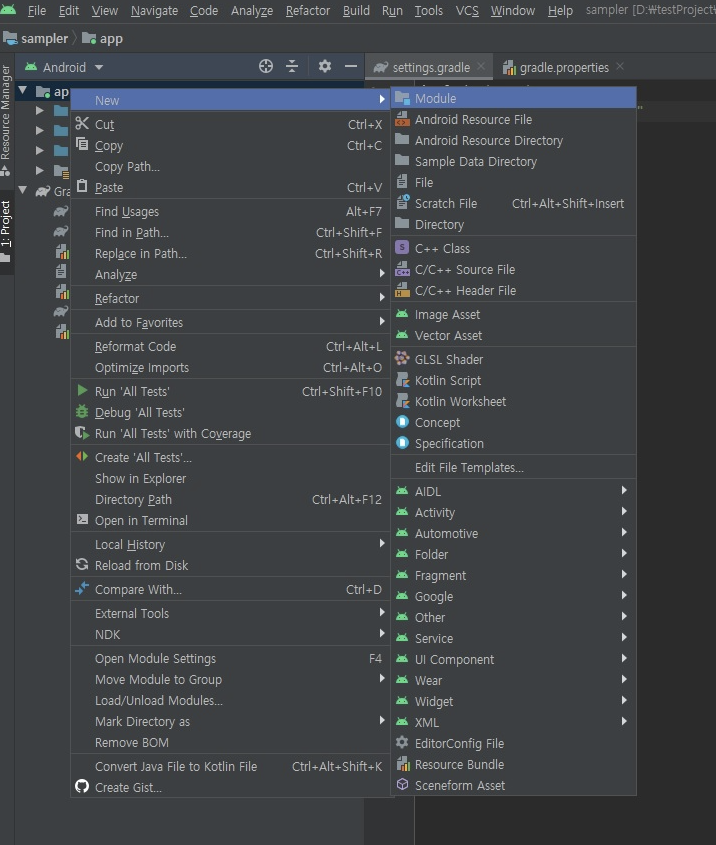Screen dimensions: 716x845
Task: Expand the UI Component submenu arrow
Action: (624, 658)
